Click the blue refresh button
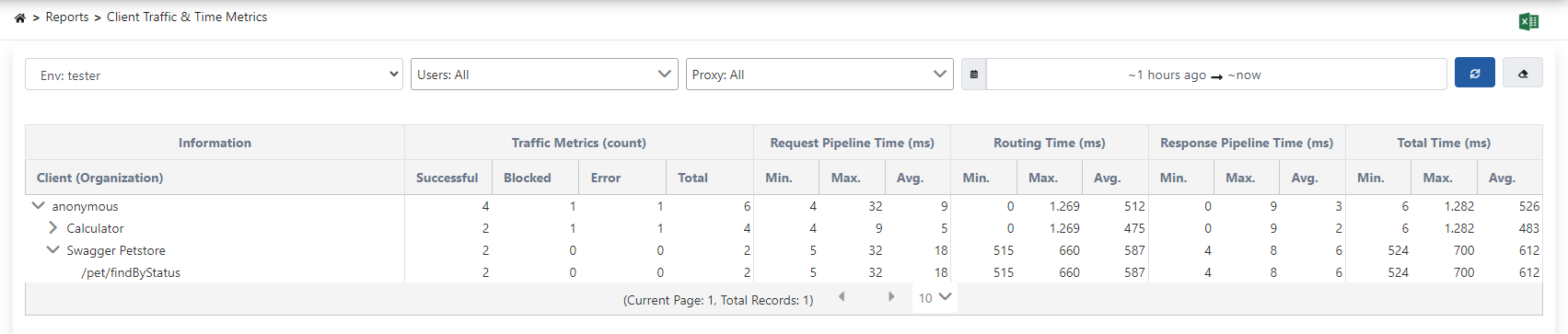 tap(1475, 74)
